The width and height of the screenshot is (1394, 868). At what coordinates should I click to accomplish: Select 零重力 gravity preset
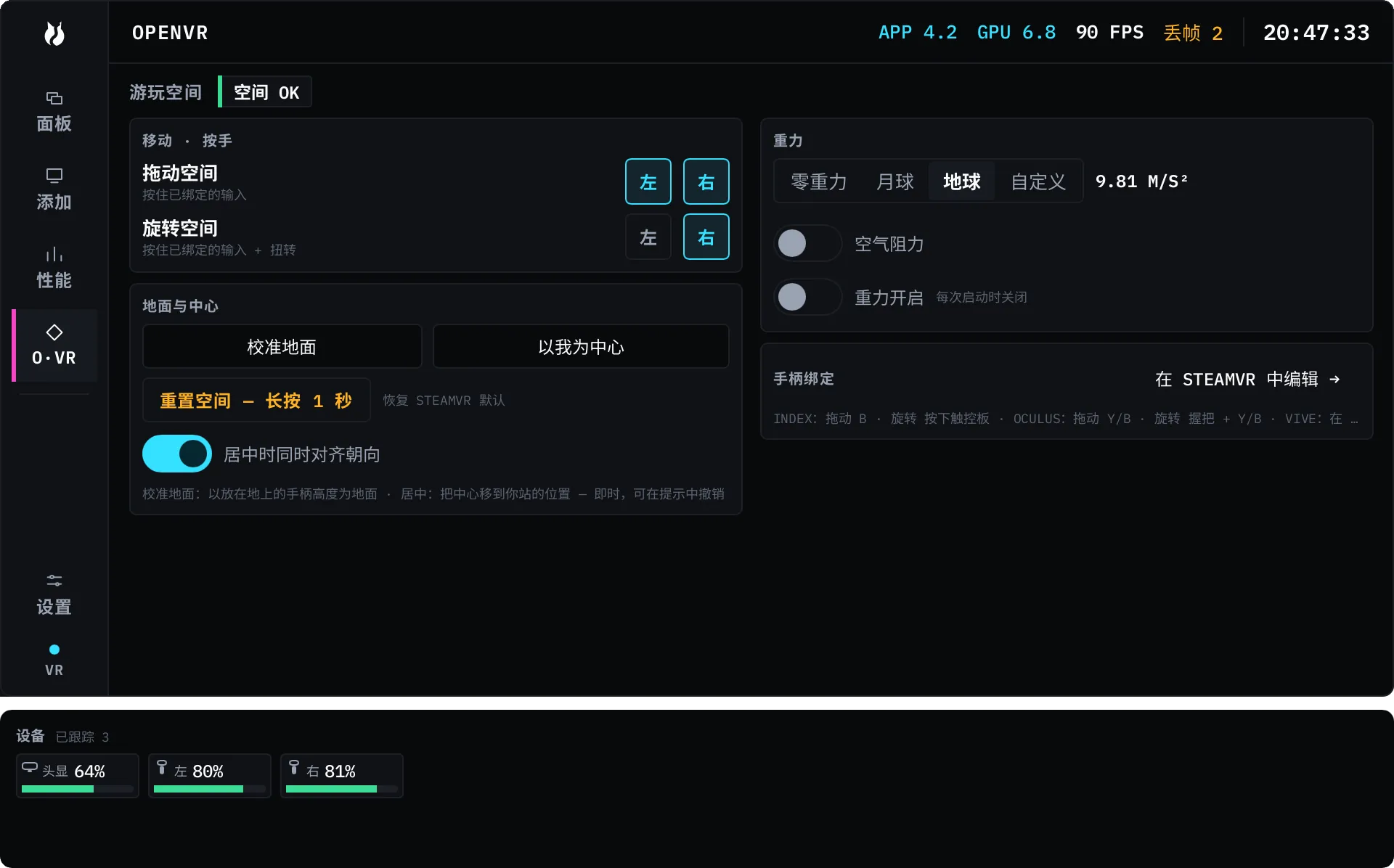[819, 181]
